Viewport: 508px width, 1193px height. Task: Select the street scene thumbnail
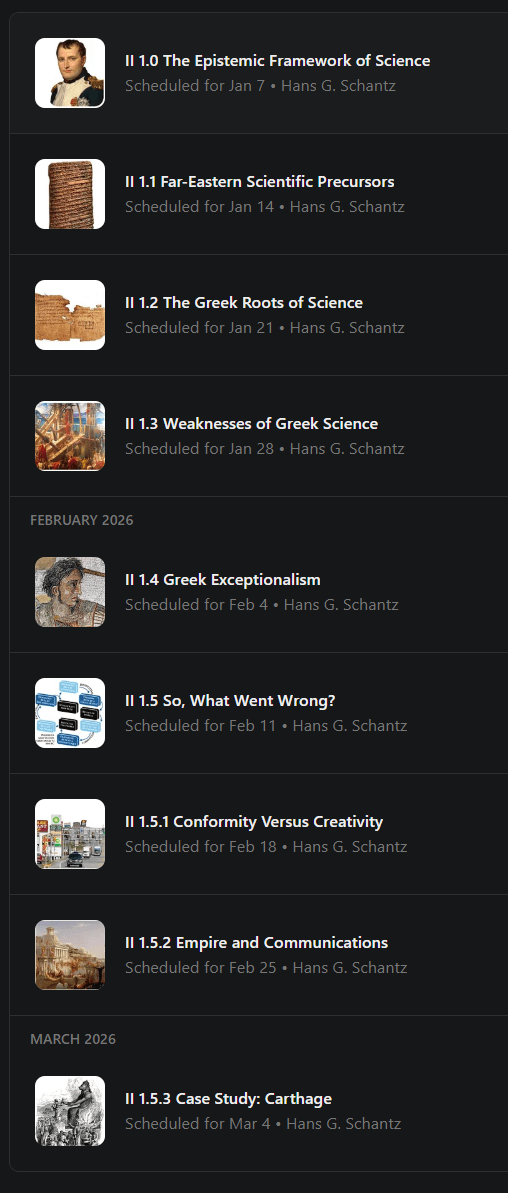click(x=70, y=834)
